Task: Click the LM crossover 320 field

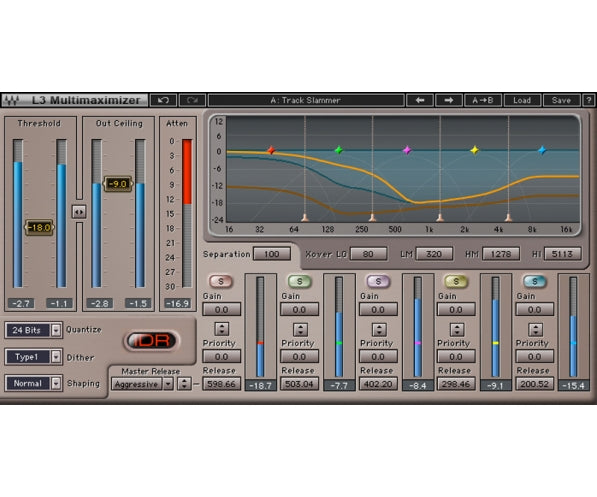Action: pyautogui.click(x=434, y=254)
